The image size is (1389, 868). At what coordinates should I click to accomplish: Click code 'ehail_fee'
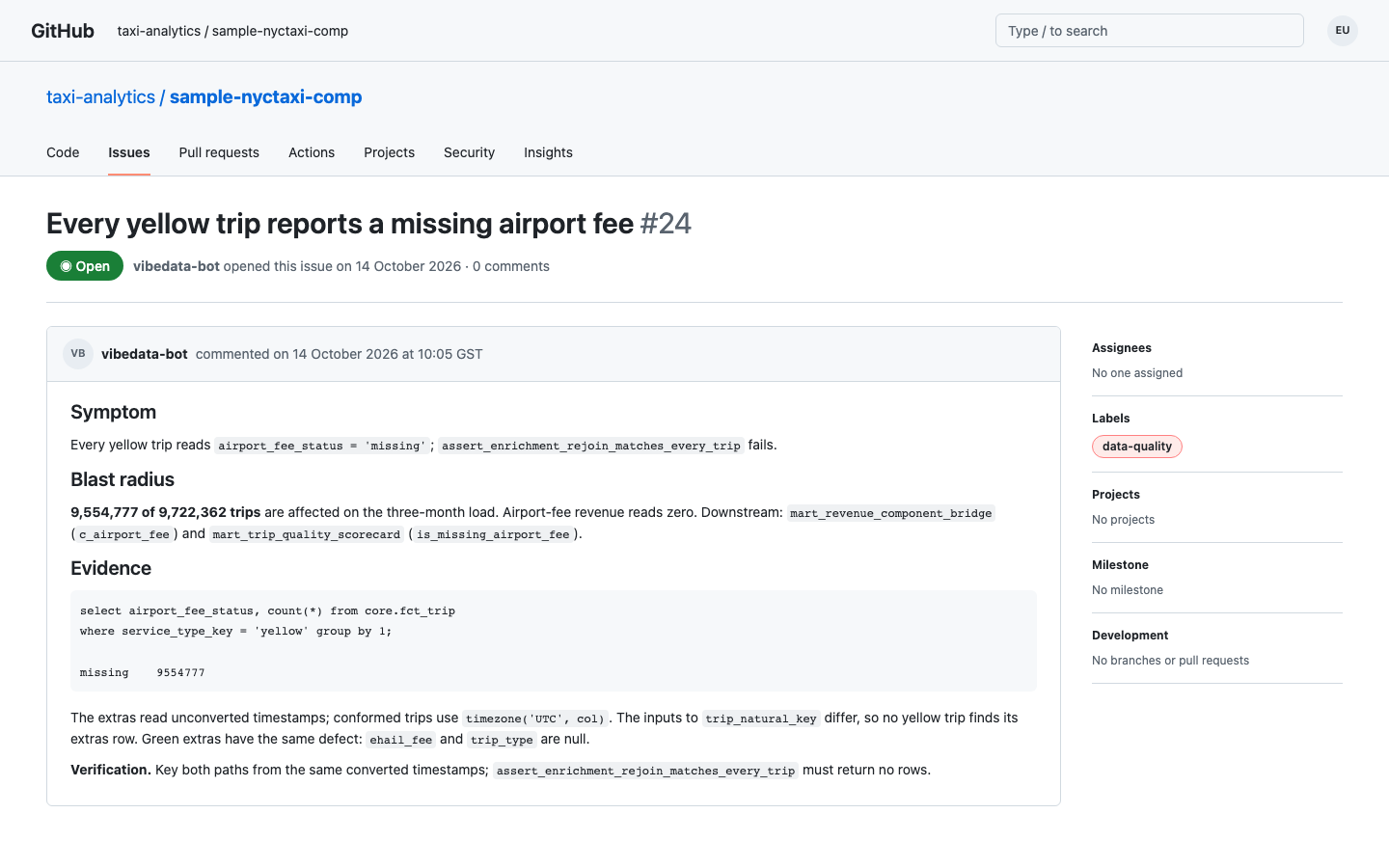401,740
